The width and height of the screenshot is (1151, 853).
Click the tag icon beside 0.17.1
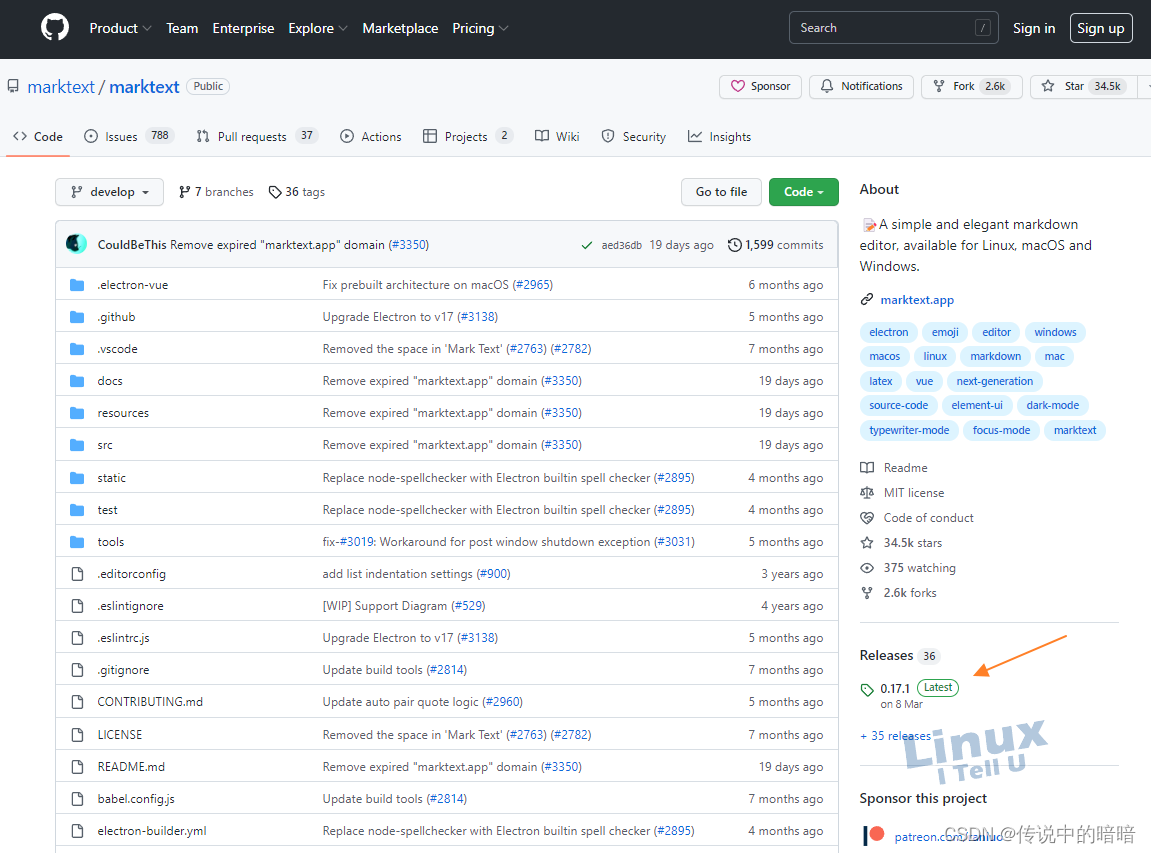pyautogui.click(x=867, y=689)
